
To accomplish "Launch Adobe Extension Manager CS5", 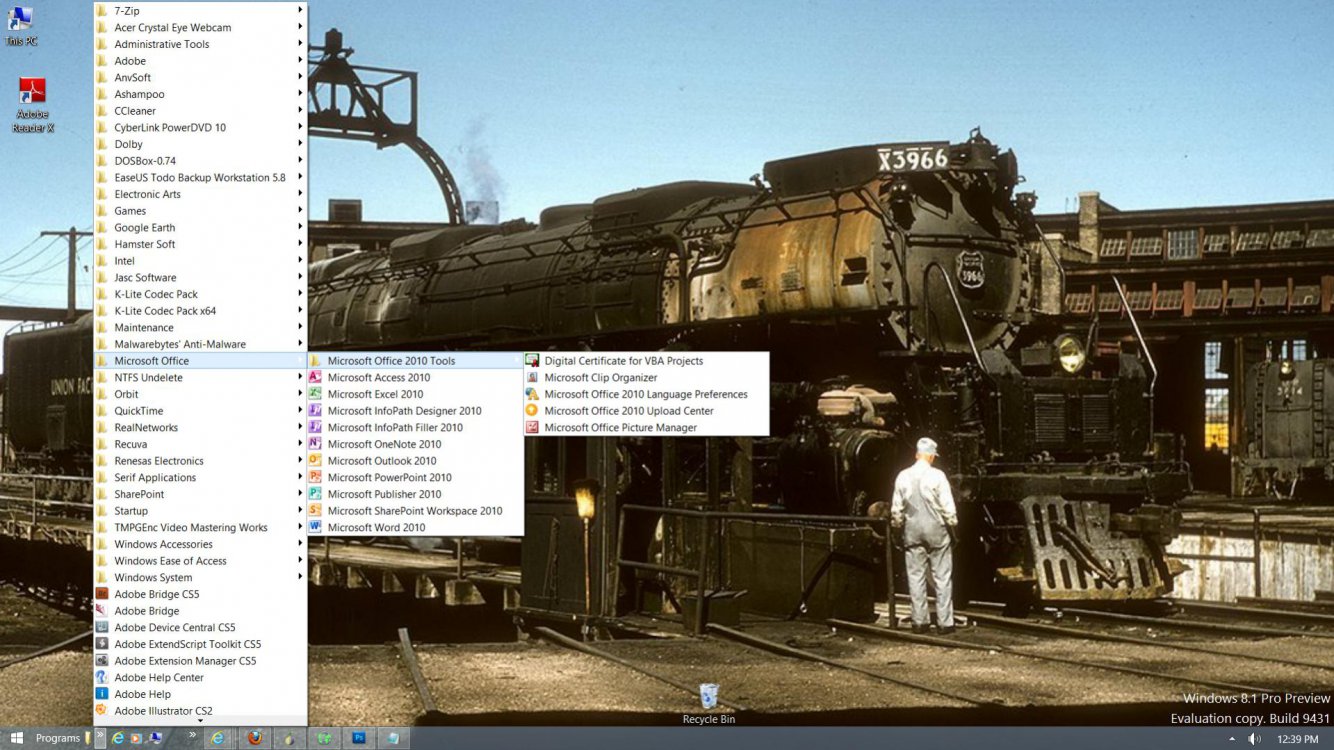I will tap(200, 661).
